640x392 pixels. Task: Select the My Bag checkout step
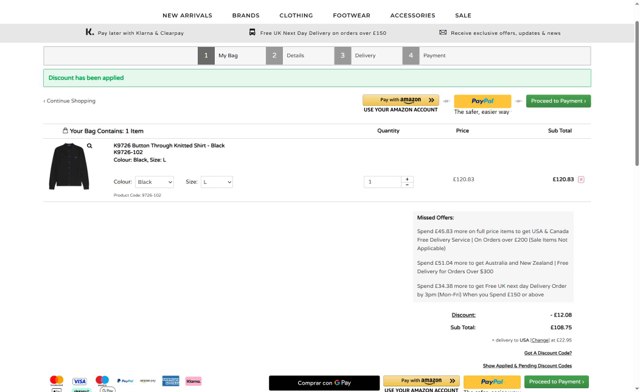(x=218, y=56)
